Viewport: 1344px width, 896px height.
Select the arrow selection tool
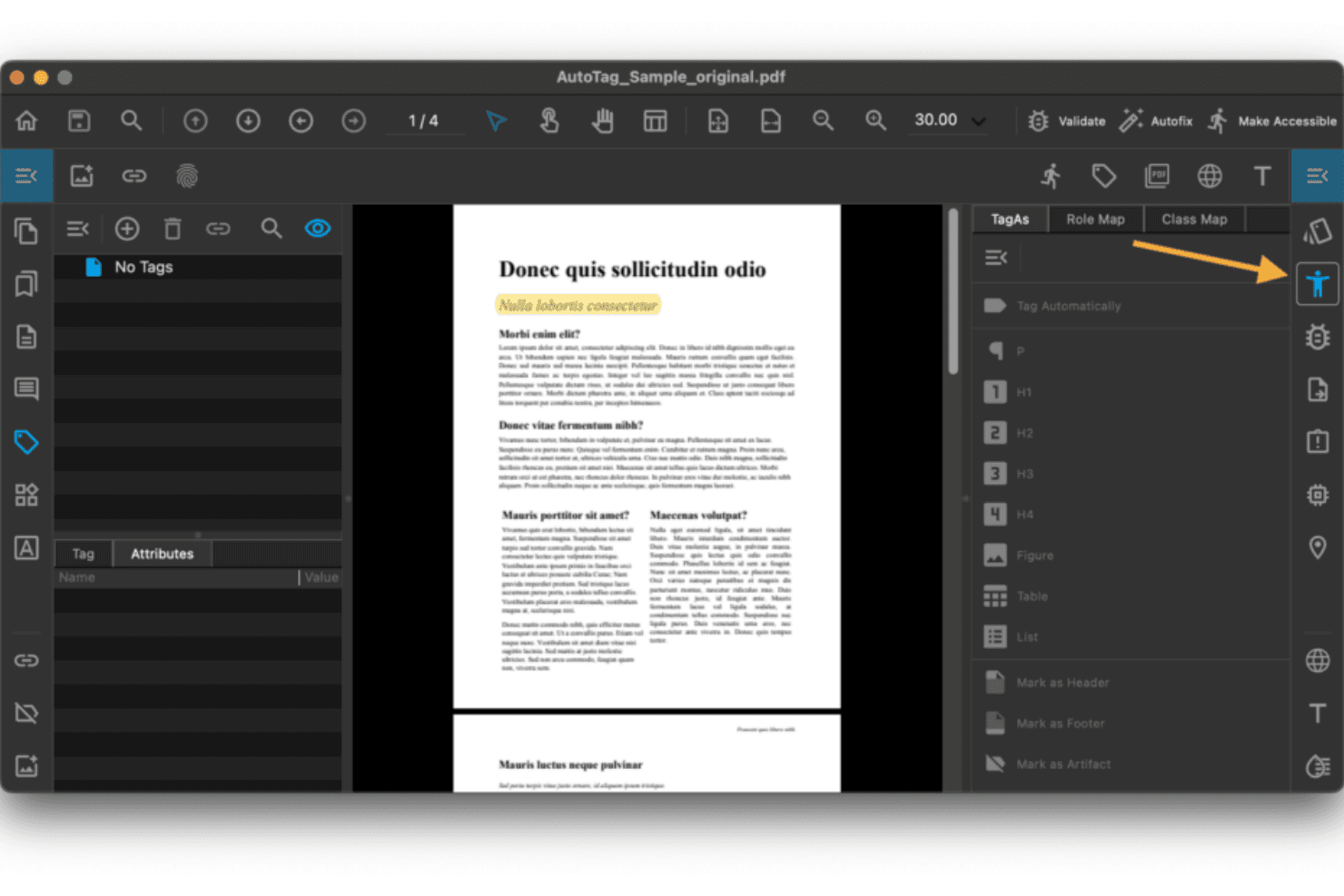(496, 121)
